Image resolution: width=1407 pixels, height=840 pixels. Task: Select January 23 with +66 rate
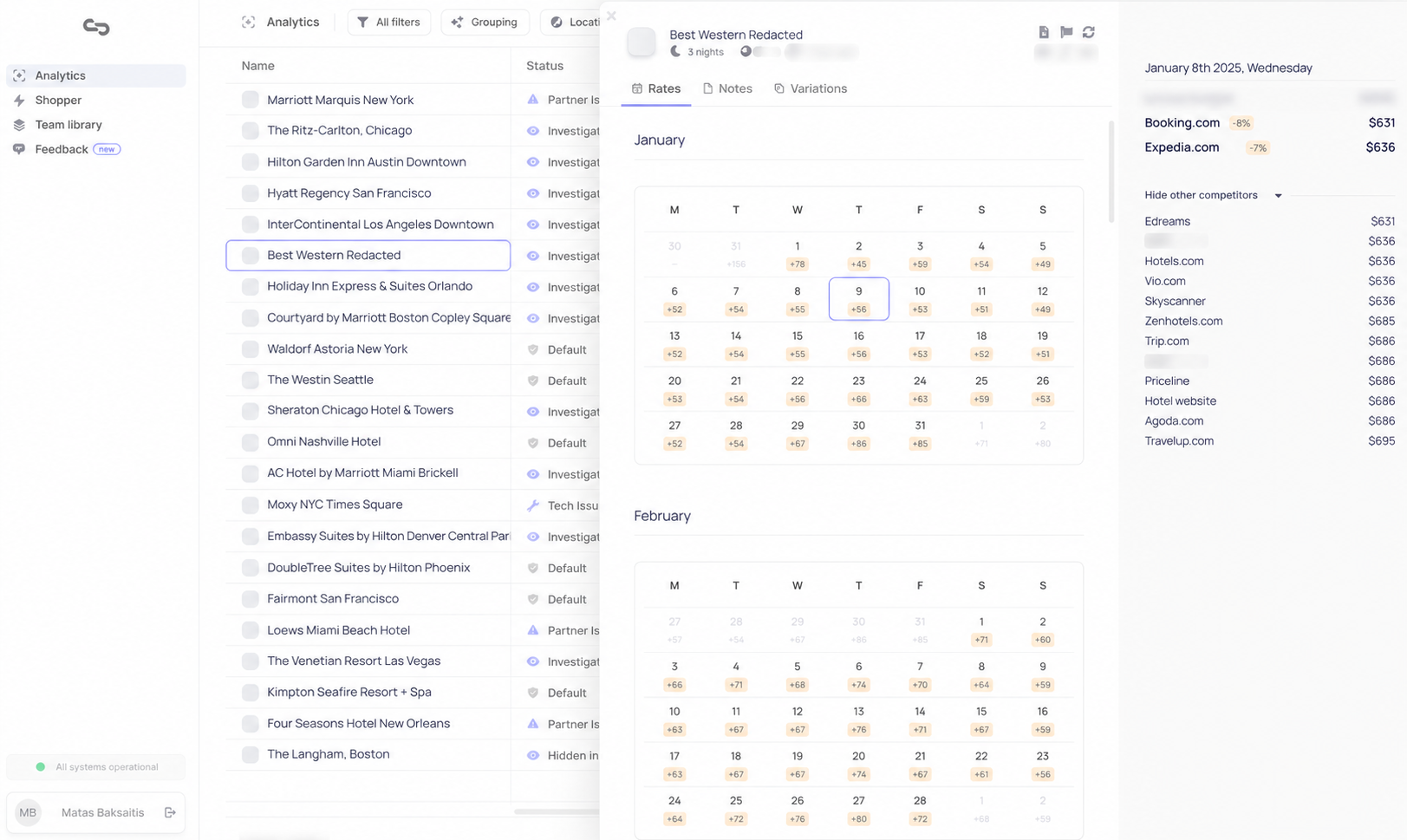(x=858, y=389)
